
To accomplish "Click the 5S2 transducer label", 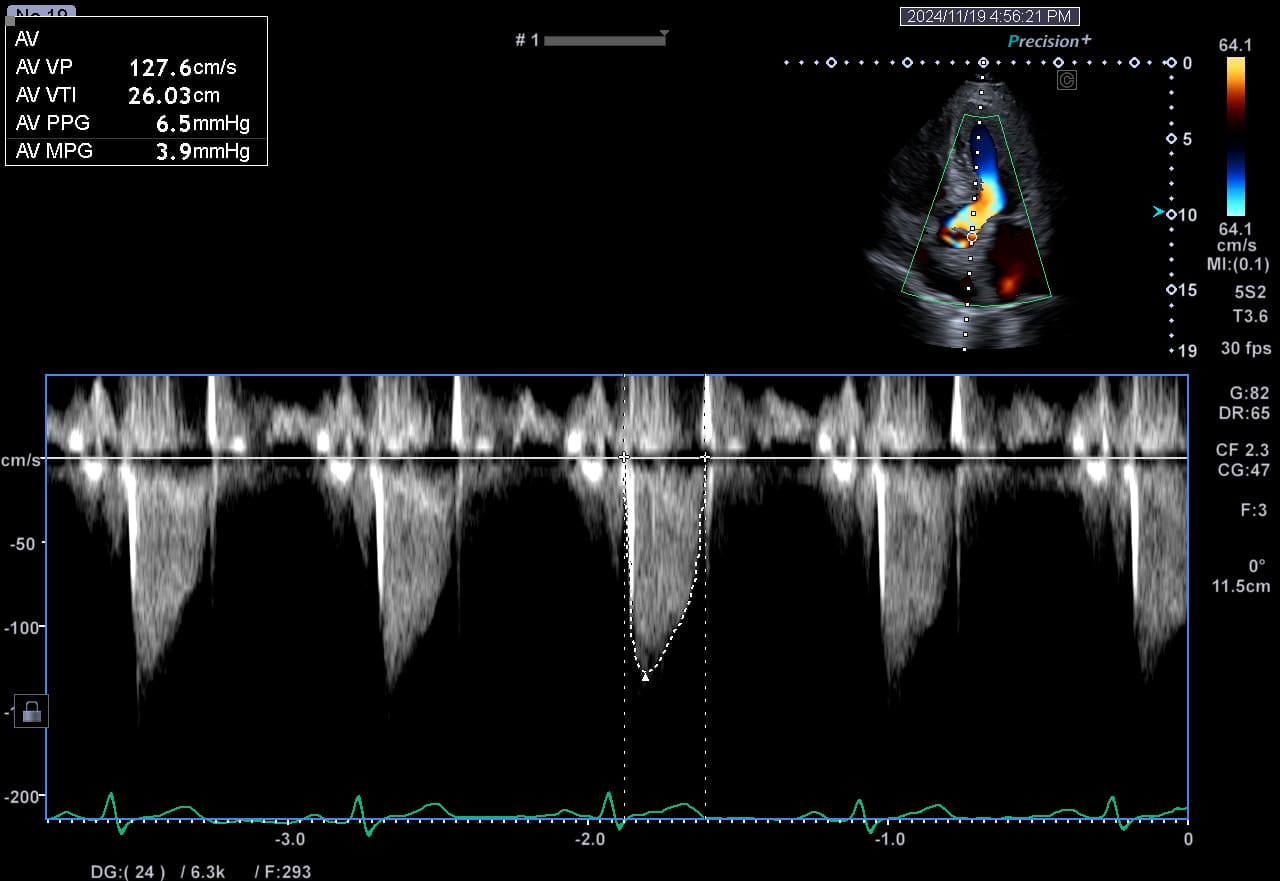I will point(1250,293).
